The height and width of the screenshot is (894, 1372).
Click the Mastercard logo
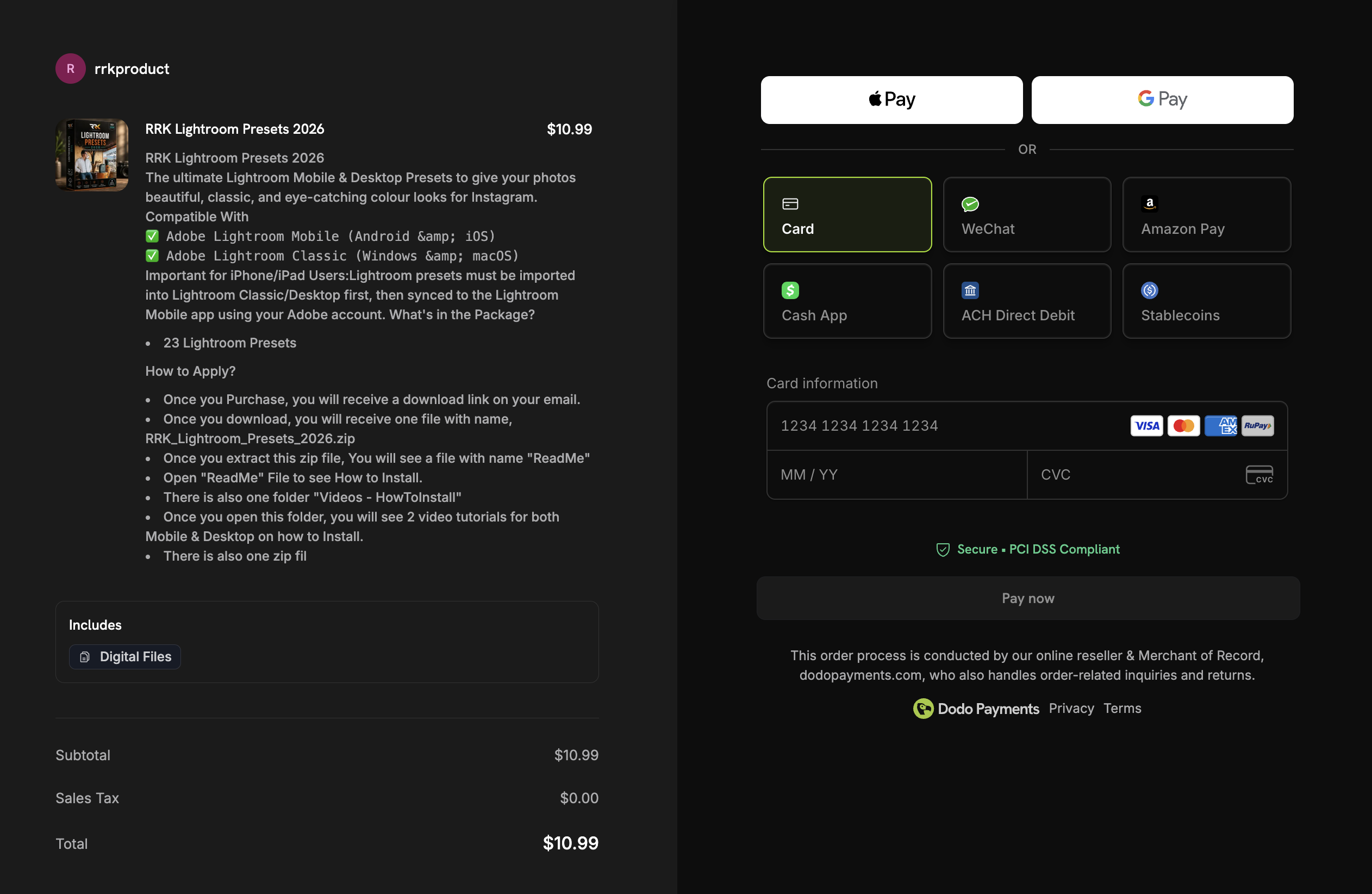click(1183, 426)
